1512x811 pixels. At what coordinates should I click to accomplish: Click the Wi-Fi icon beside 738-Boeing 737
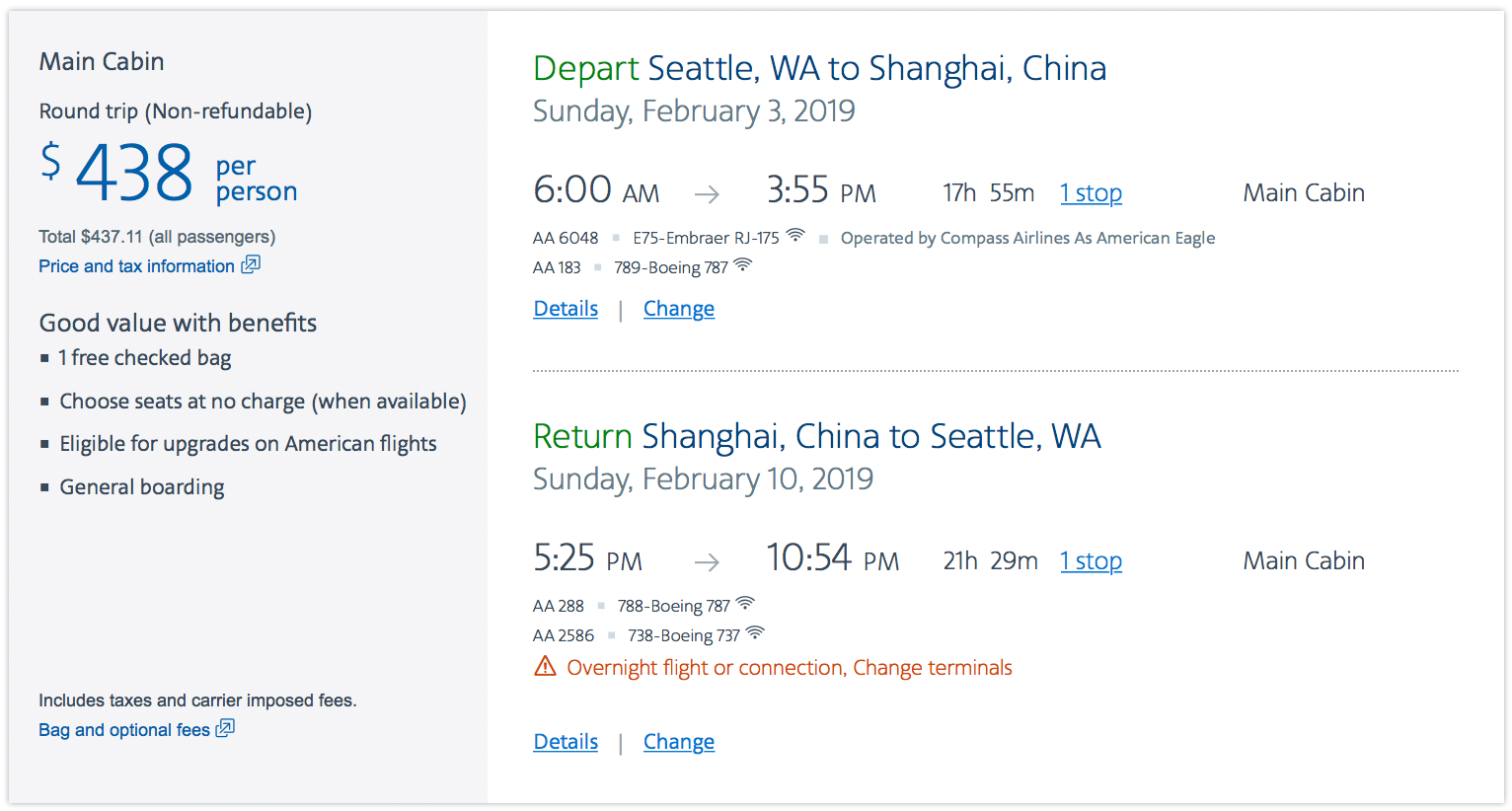755,633
